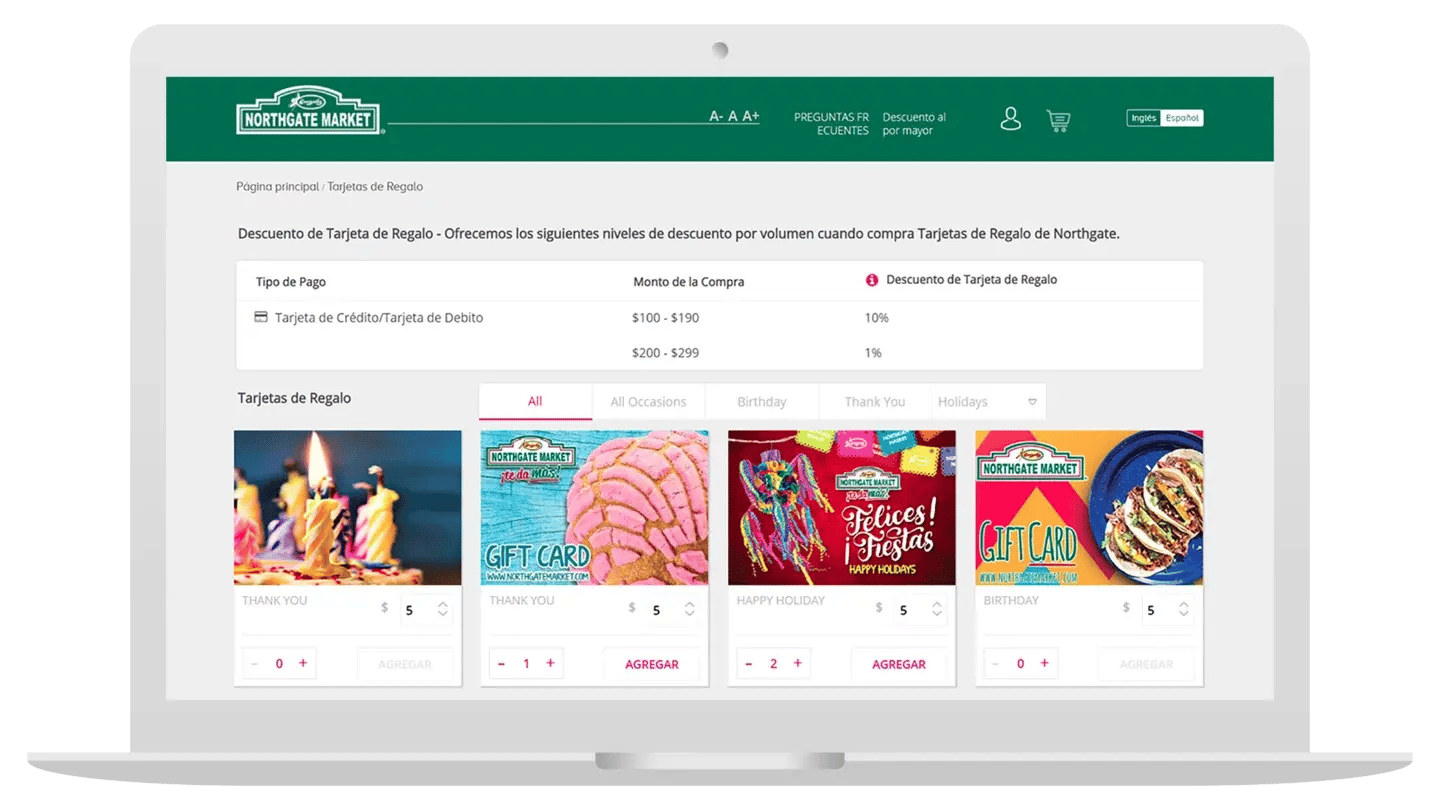Expand the price selector on first Thank You card
Image resolution: width=1440 pixels, height=810 pixels.
click(x=442, y=608)
